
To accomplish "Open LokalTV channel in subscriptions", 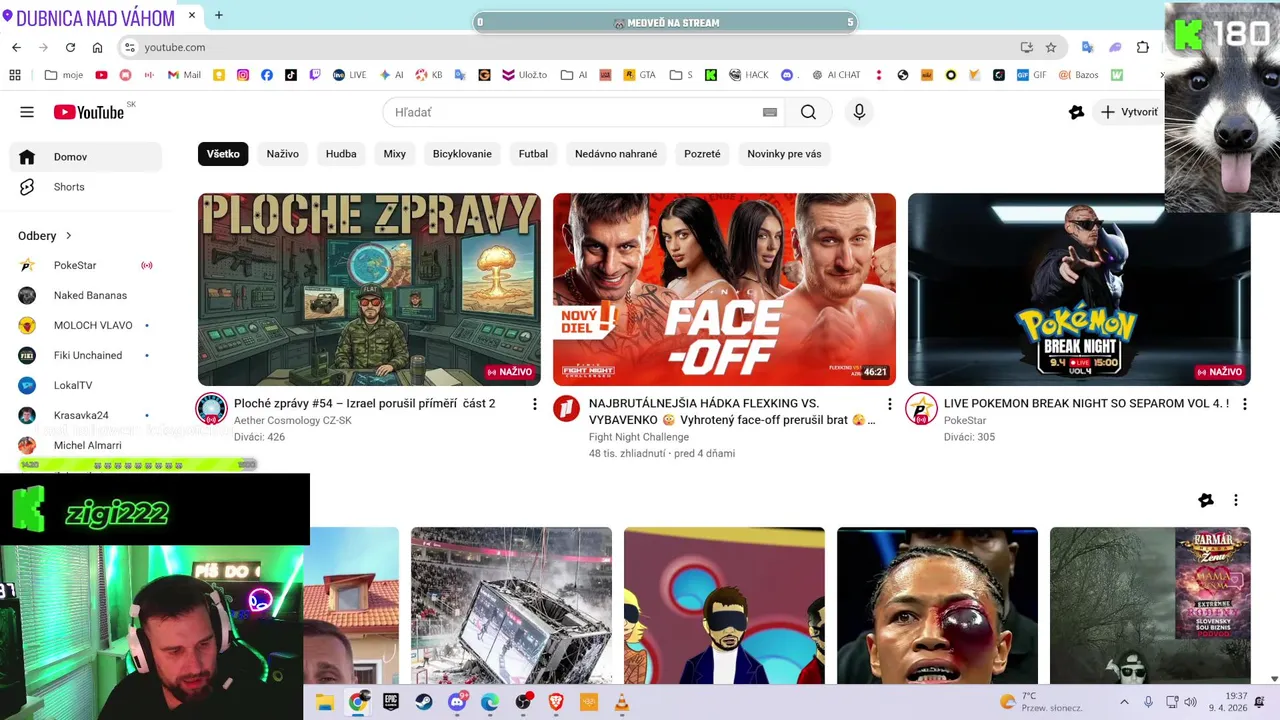I will click(85, 385).
